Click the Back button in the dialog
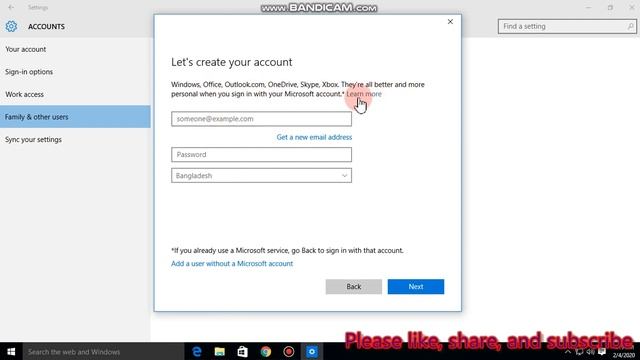This screenshot has width=640, height=360. click(x=353, y=287)
